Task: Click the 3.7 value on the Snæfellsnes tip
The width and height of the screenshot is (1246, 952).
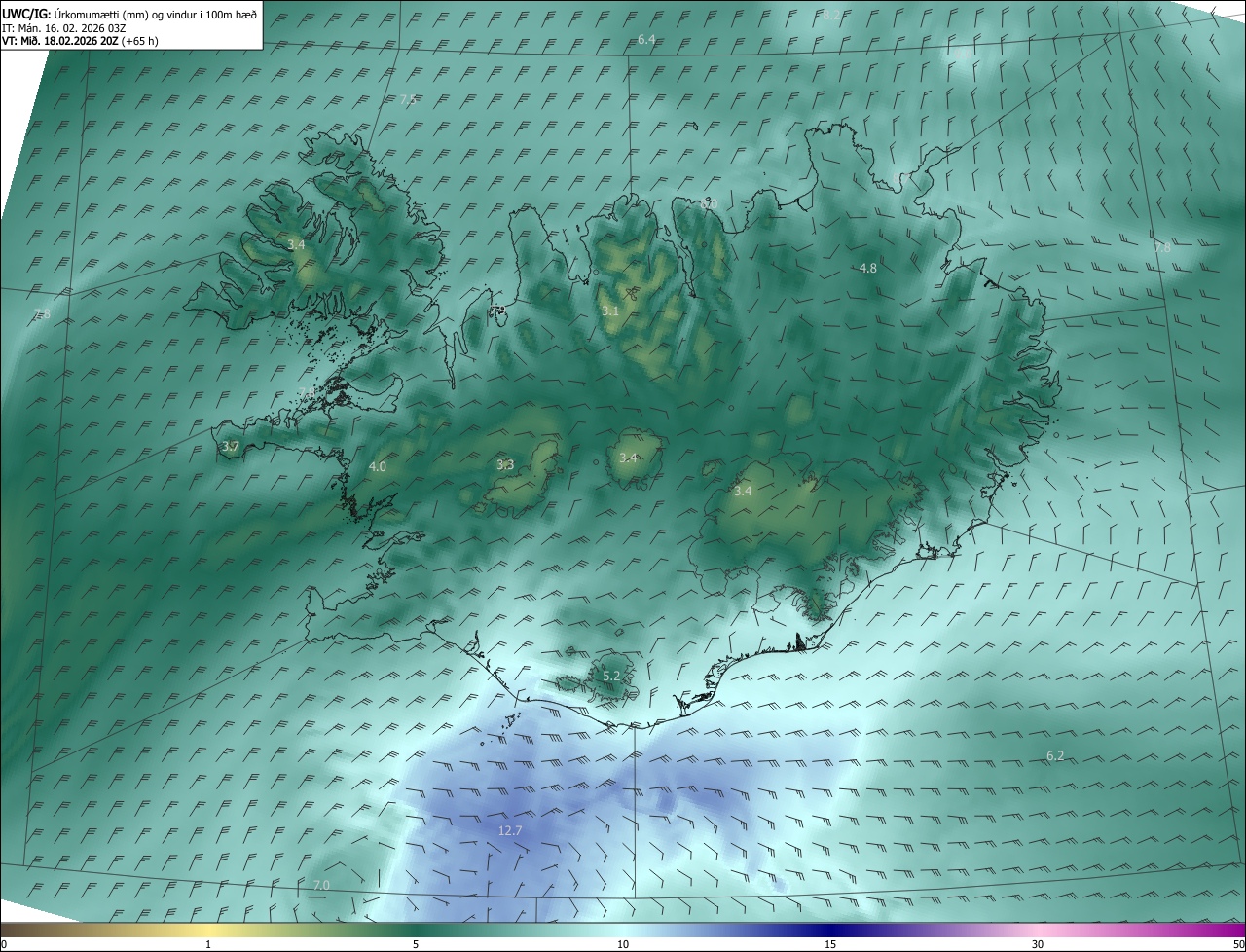Action: click(x=230, y=446)
